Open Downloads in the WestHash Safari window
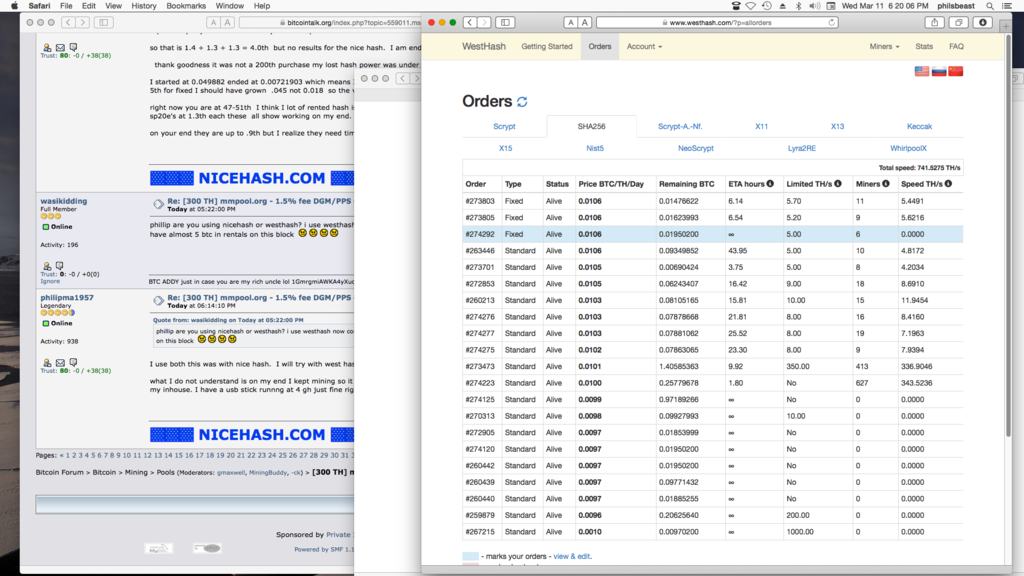This screenshot has width=1024, height=576. [x=983, y=22]
